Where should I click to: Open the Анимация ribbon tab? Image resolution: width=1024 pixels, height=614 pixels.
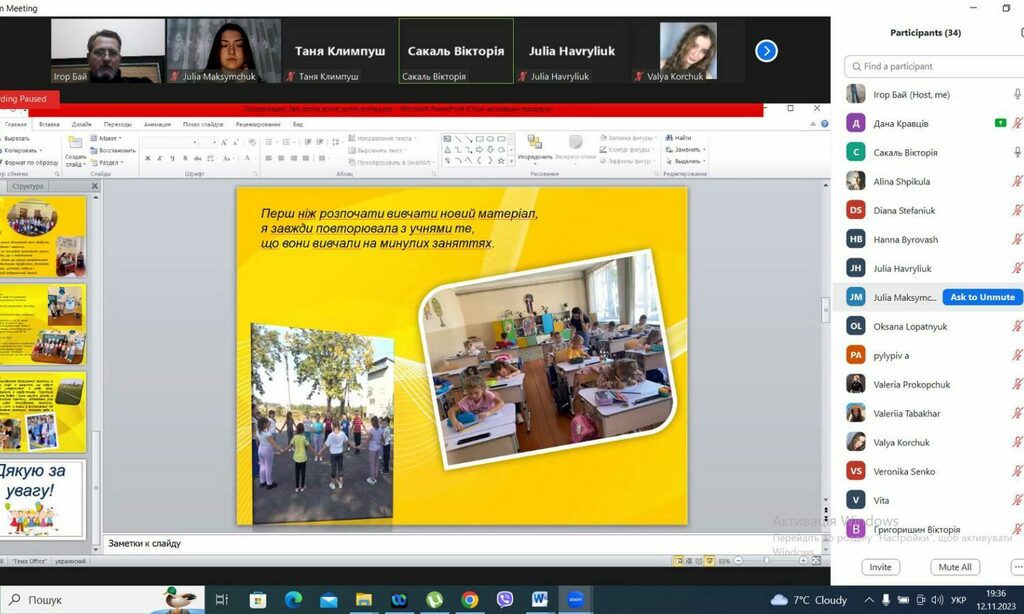click(157, 124)
